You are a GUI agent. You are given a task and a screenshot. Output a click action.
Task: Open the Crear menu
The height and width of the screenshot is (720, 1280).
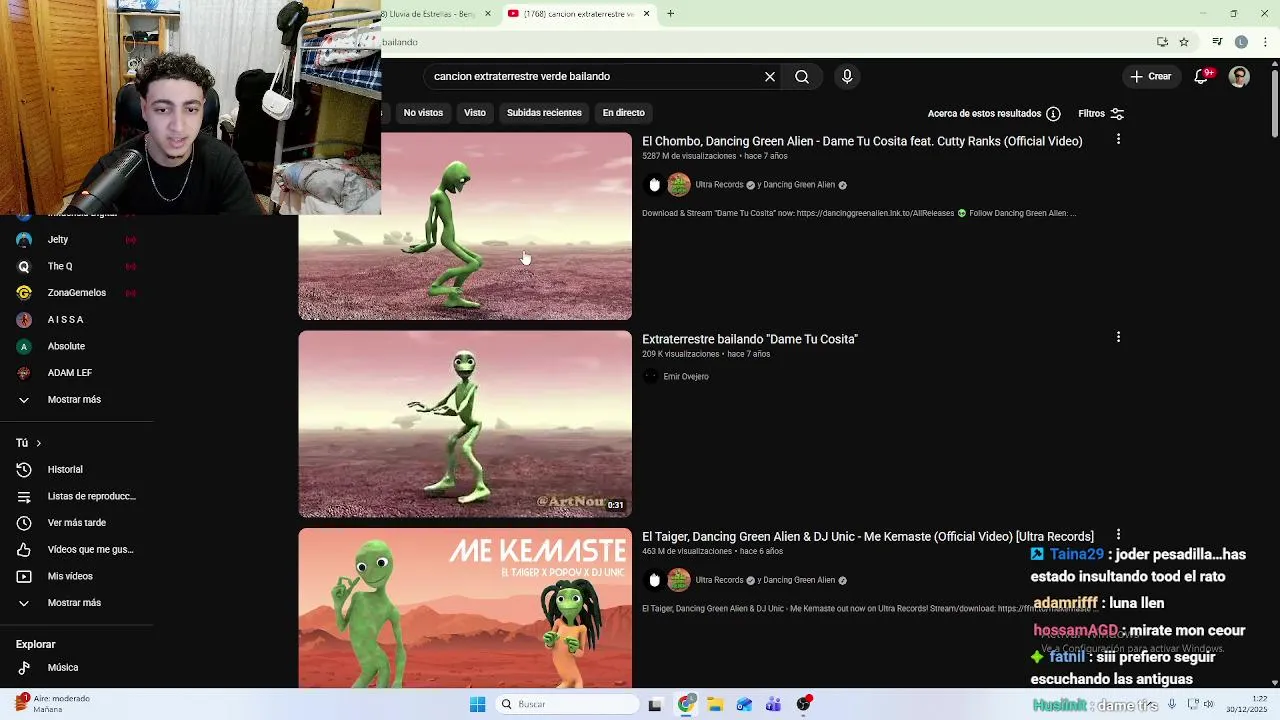[x=1151, y=76]
